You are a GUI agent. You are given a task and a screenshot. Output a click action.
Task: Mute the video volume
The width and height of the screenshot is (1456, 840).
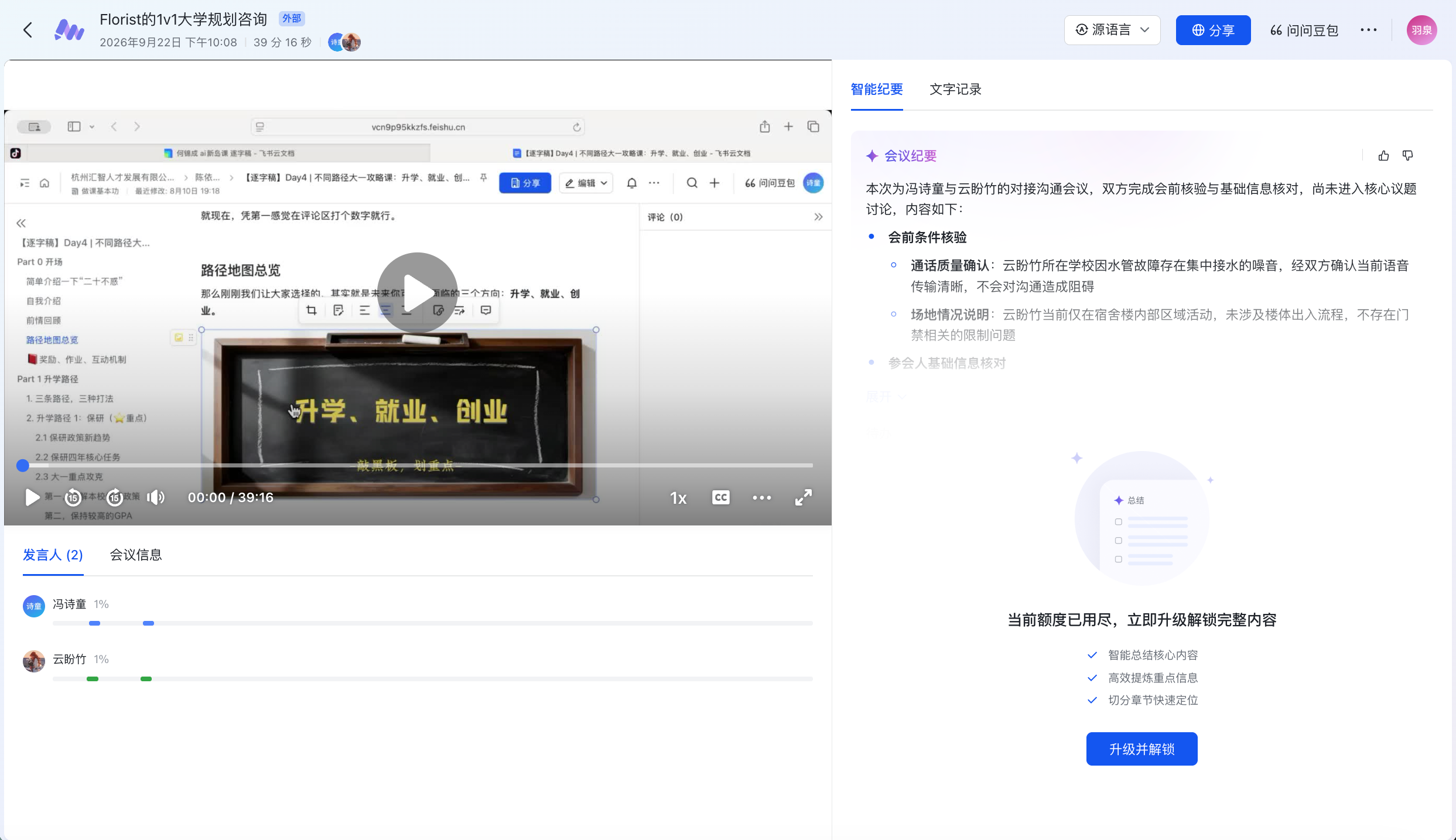click(x=156, y=497)
